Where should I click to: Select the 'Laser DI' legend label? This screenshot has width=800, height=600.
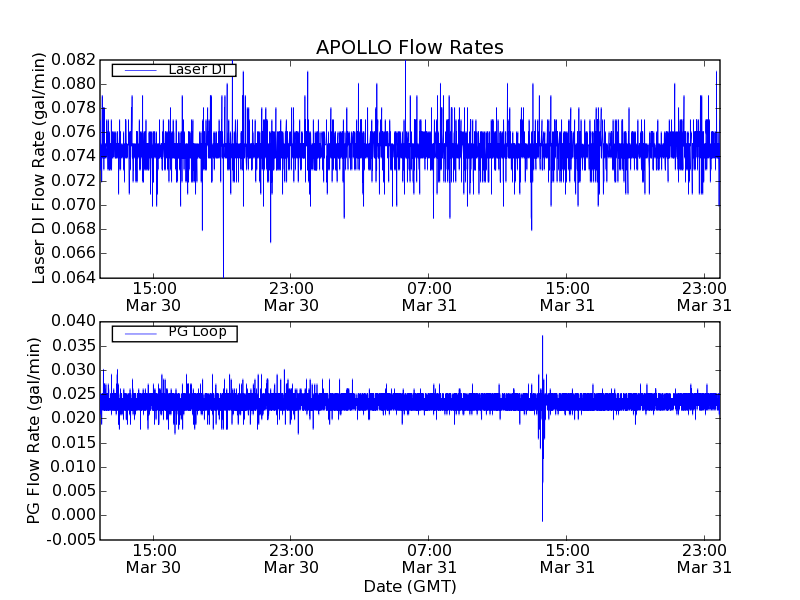pyautogui.click(x=199, y=70)
